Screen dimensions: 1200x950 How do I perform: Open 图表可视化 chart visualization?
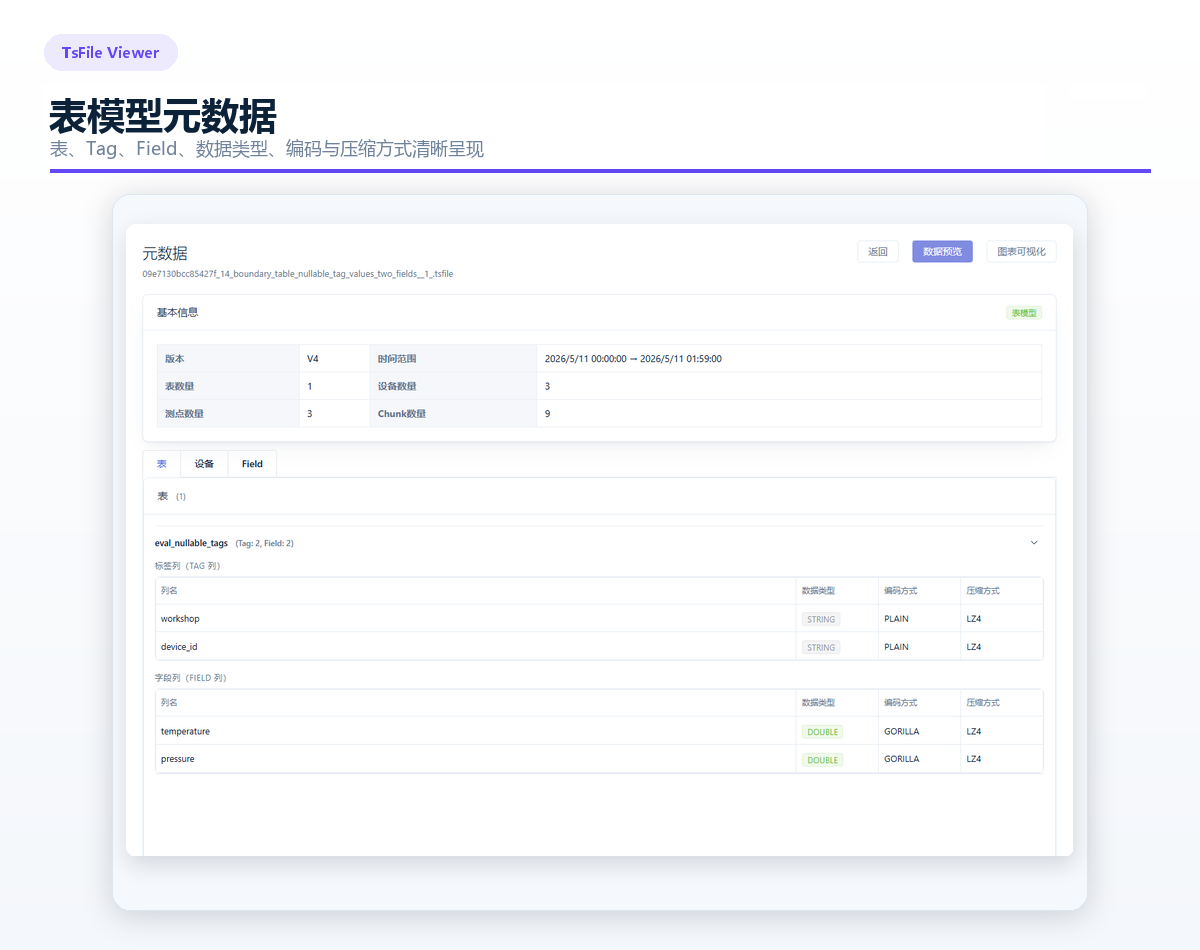coord(1021,252)
